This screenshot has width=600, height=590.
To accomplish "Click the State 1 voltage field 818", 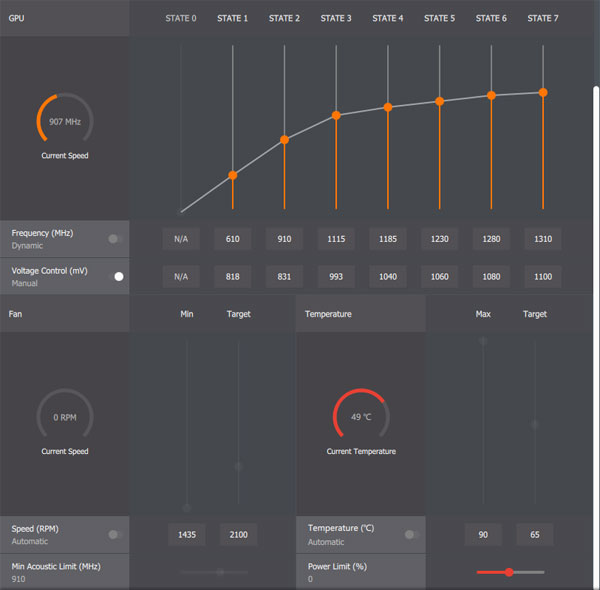I will coord(233,277).
